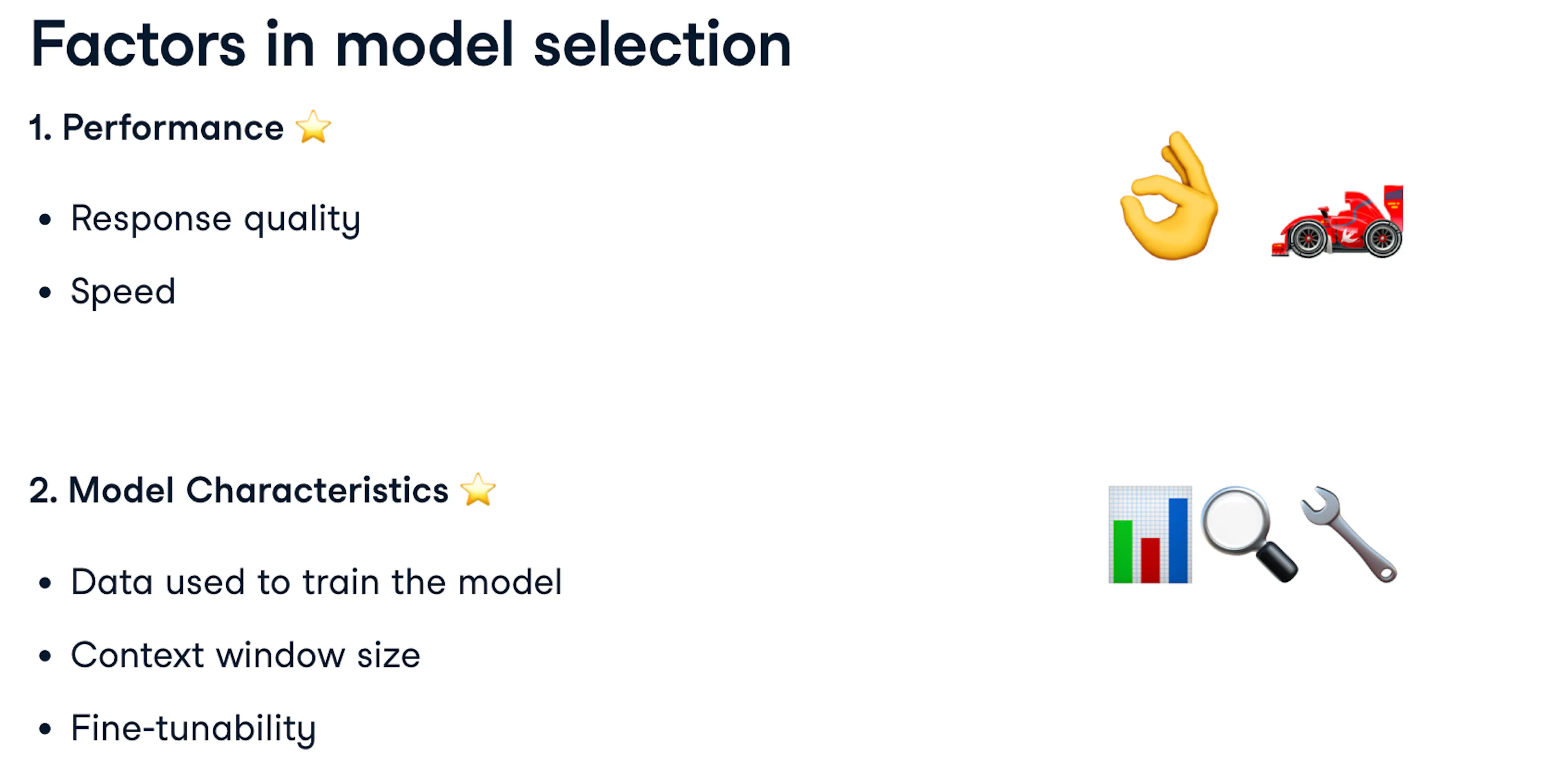1568x783 pixels.
Task: Click the bullet dot before 'Data used'
Action: pyautogui.click(x=45, y=583)
